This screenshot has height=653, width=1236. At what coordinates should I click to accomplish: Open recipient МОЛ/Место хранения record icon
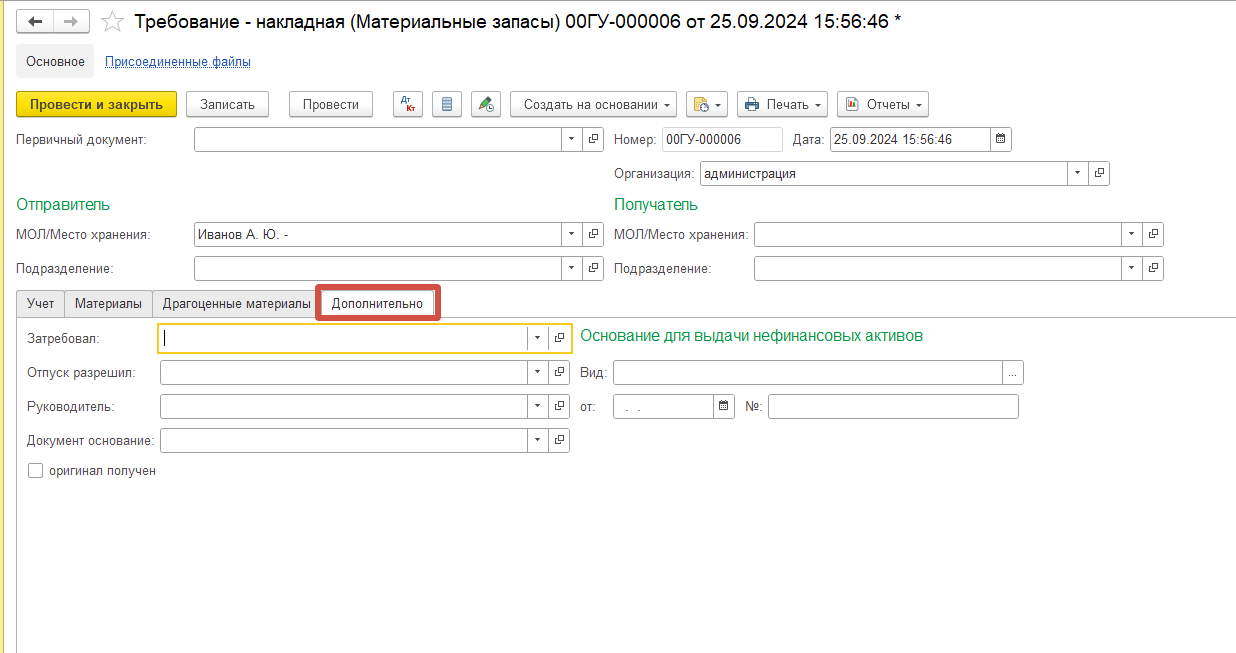click(1153, 235)
